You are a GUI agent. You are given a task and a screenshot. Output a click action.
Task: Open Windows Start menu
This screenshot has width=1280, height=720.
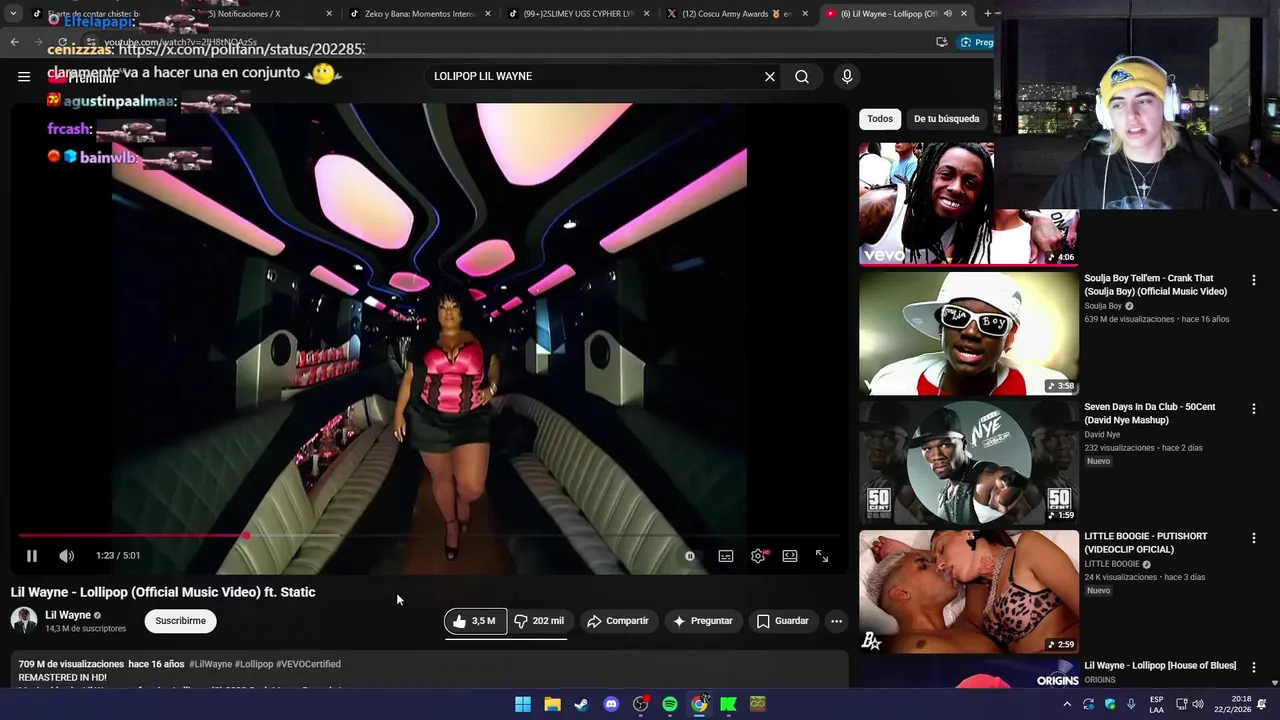point(523,704)
